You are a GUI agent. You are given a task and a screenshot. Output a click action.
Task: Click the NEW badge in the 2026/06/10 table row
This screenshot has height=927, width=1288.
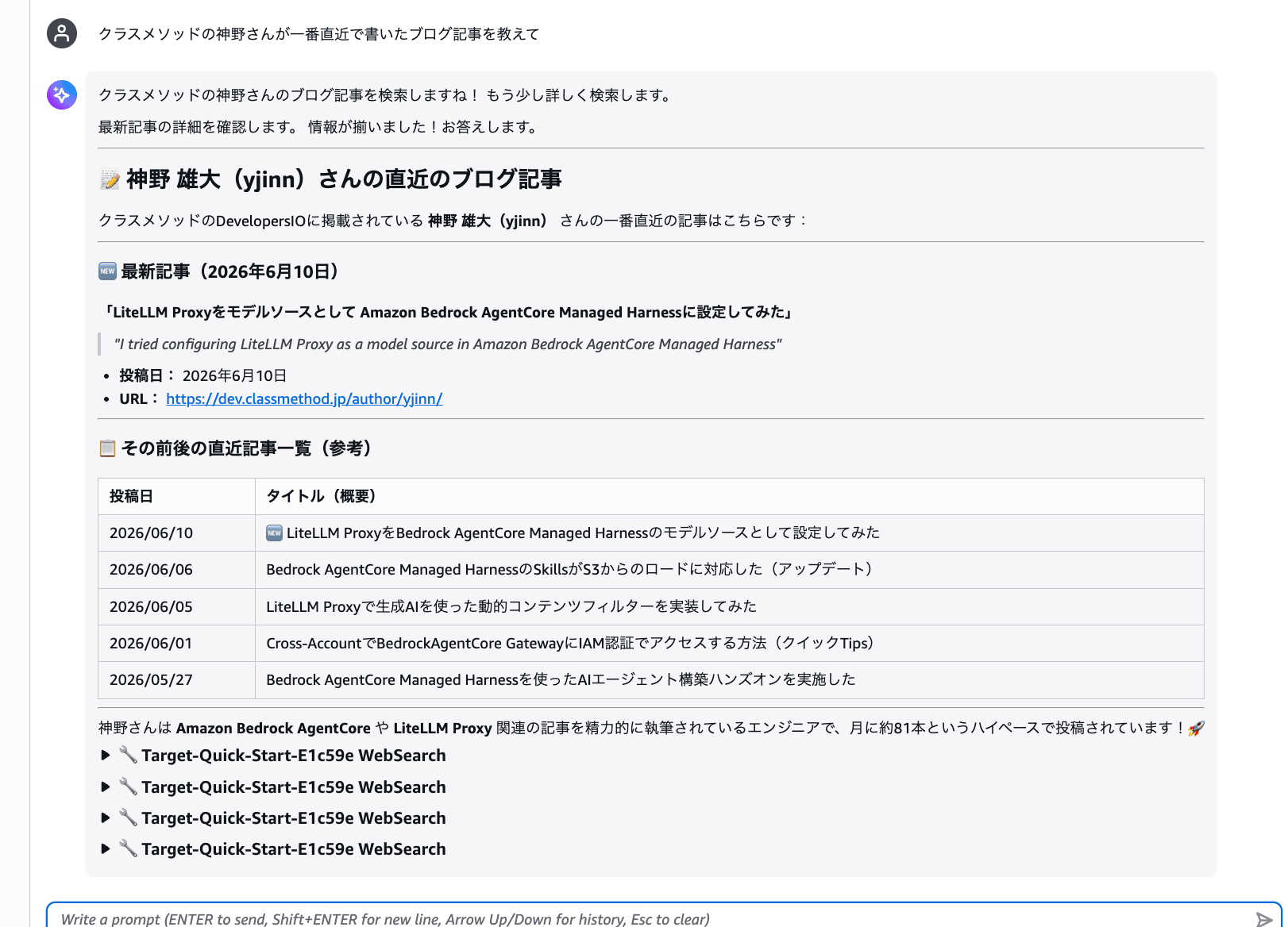pos(274,533)
